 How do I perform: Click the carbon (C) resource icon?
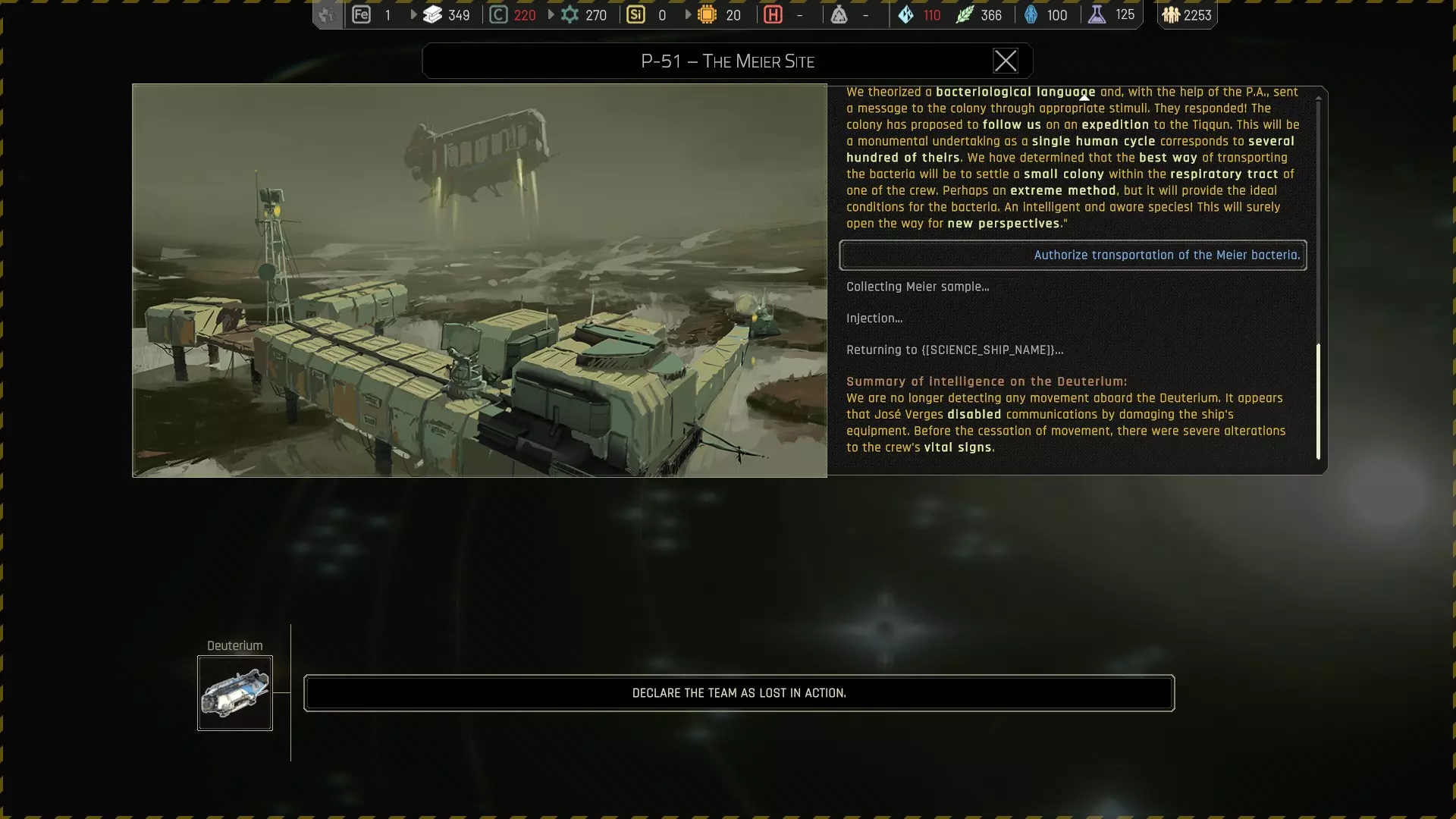click(498, 15)
